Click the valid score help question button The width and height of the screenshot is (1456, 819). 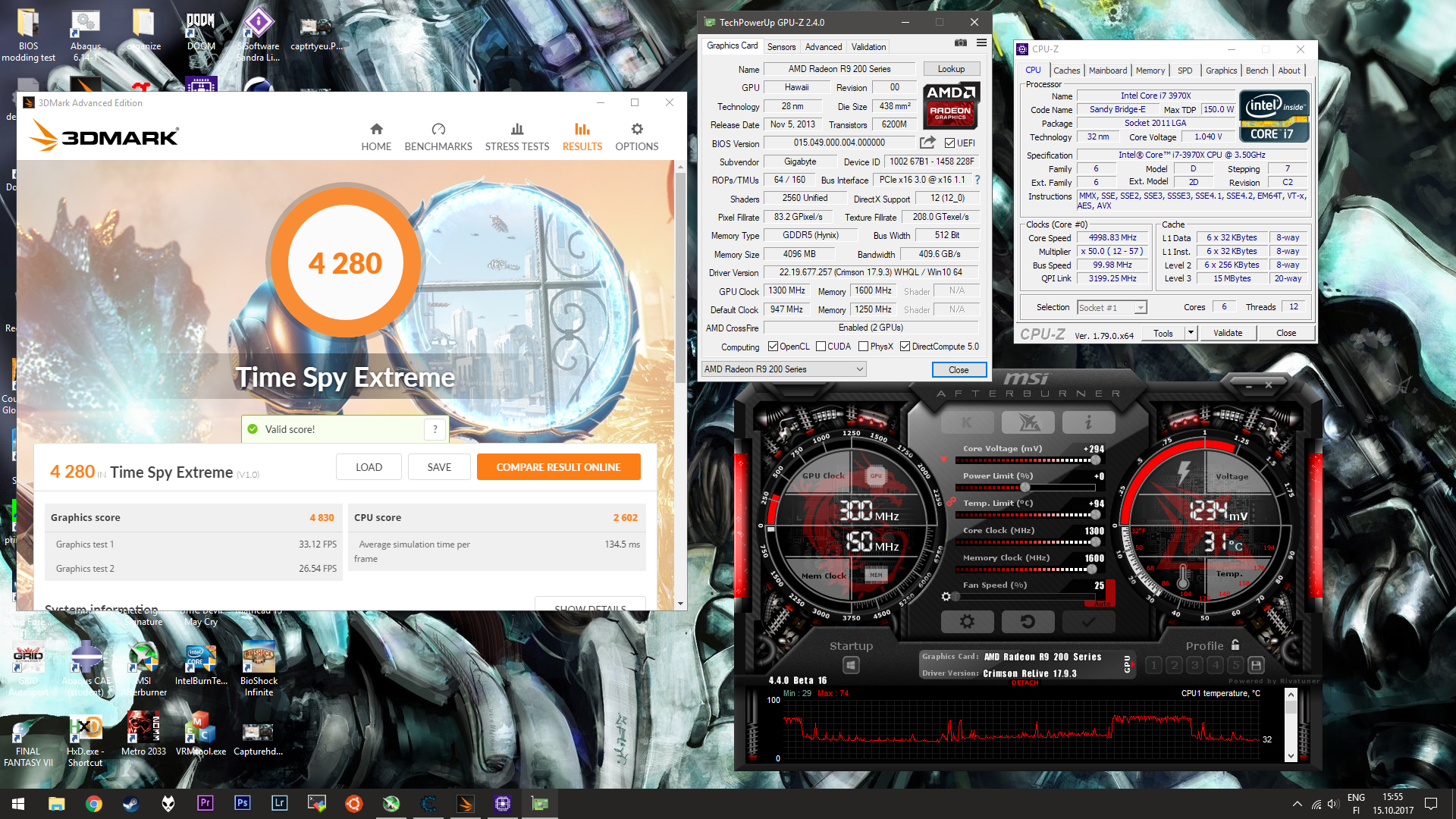click(435, 429)
